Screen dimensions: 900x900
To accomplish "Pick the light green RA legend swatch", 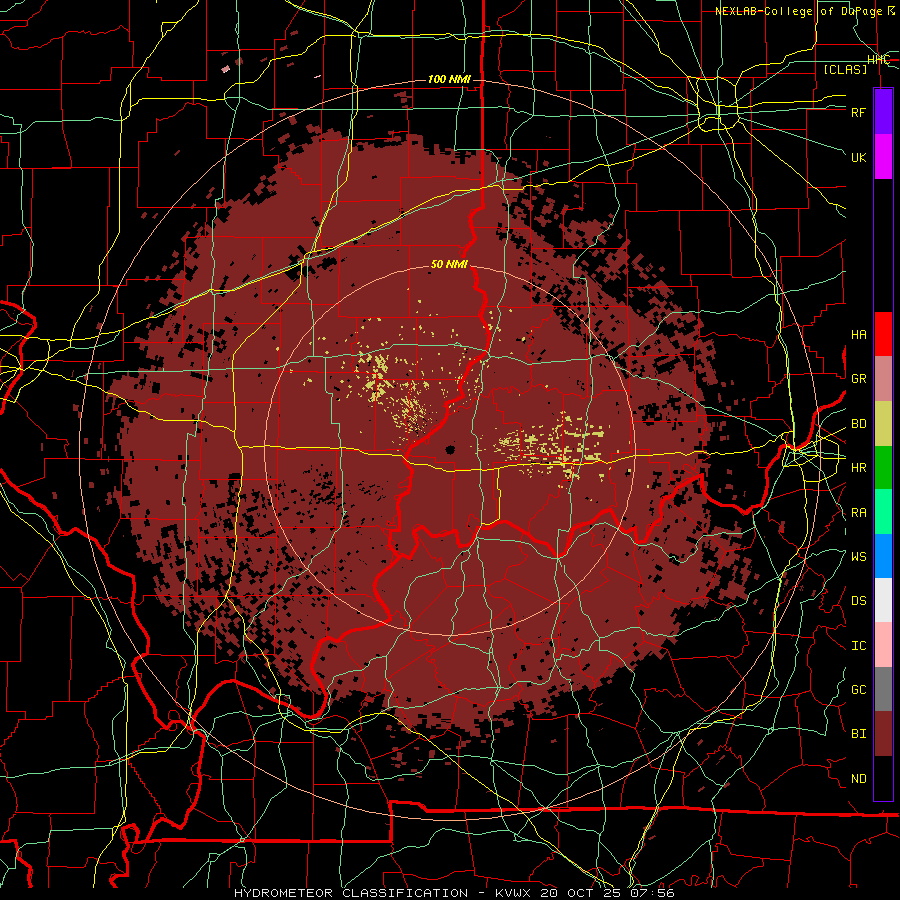I will [x=883, y=512].
